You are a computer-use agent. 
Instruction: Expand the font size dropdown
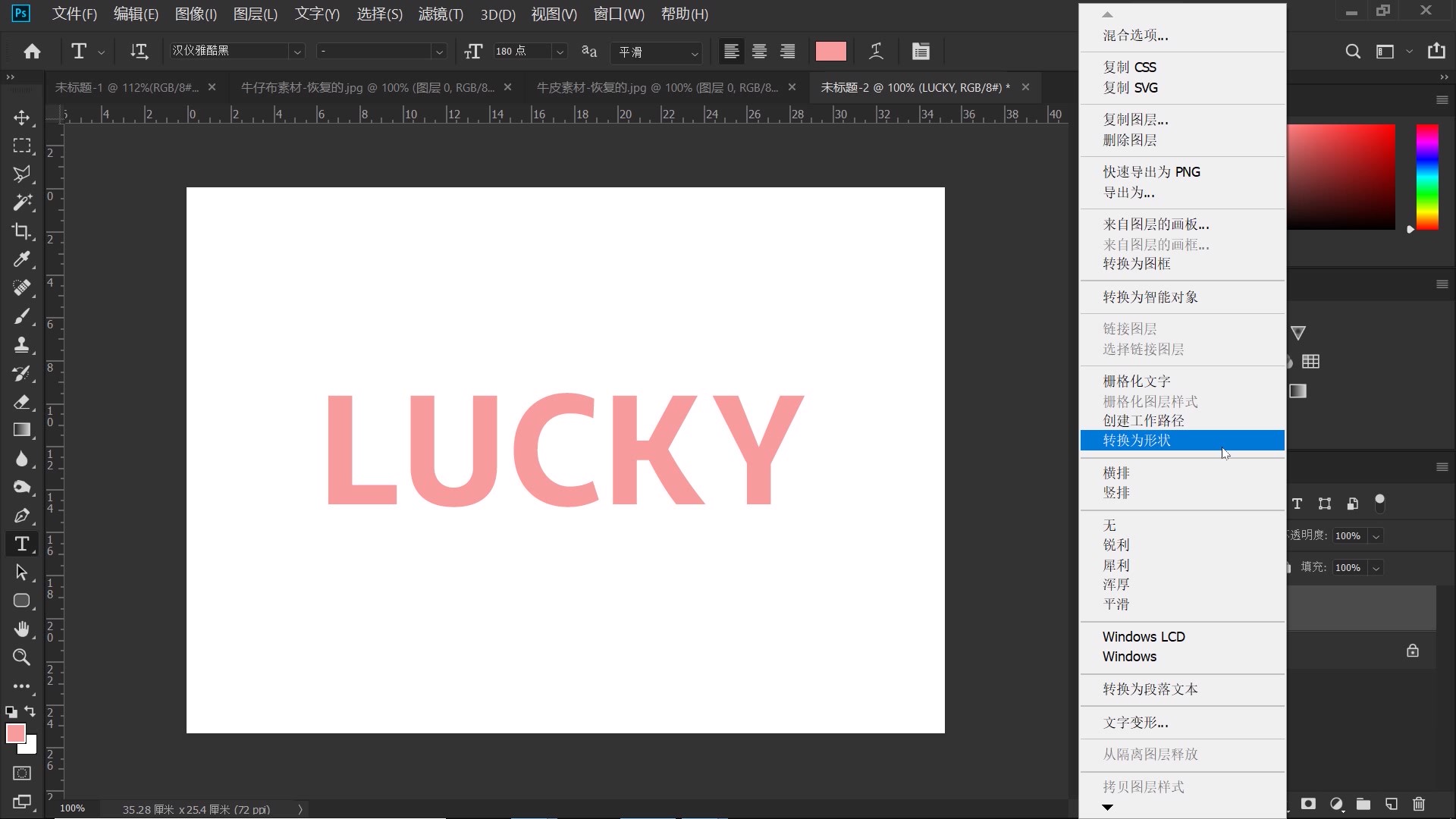click(560, 52)
